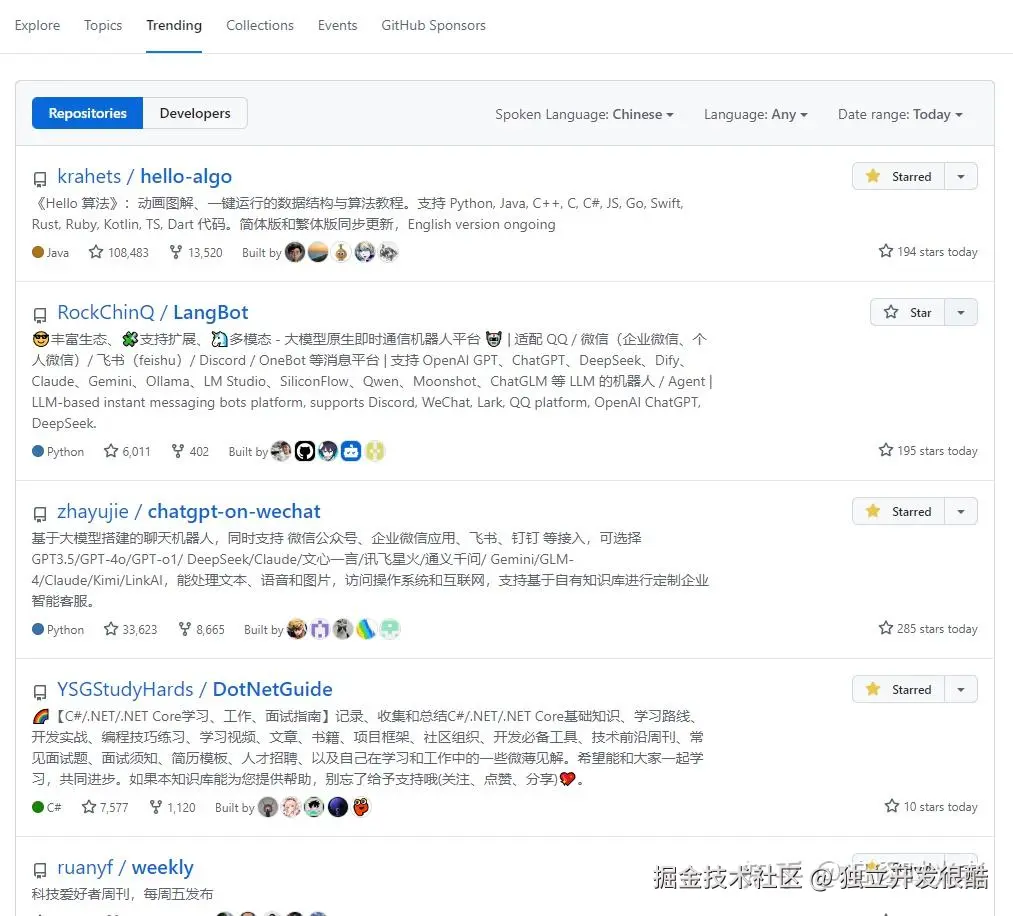Open zhayujie / chatgpt-on-wechat repository
Viewport: 1013px width, 916px height.
(189, 512)
